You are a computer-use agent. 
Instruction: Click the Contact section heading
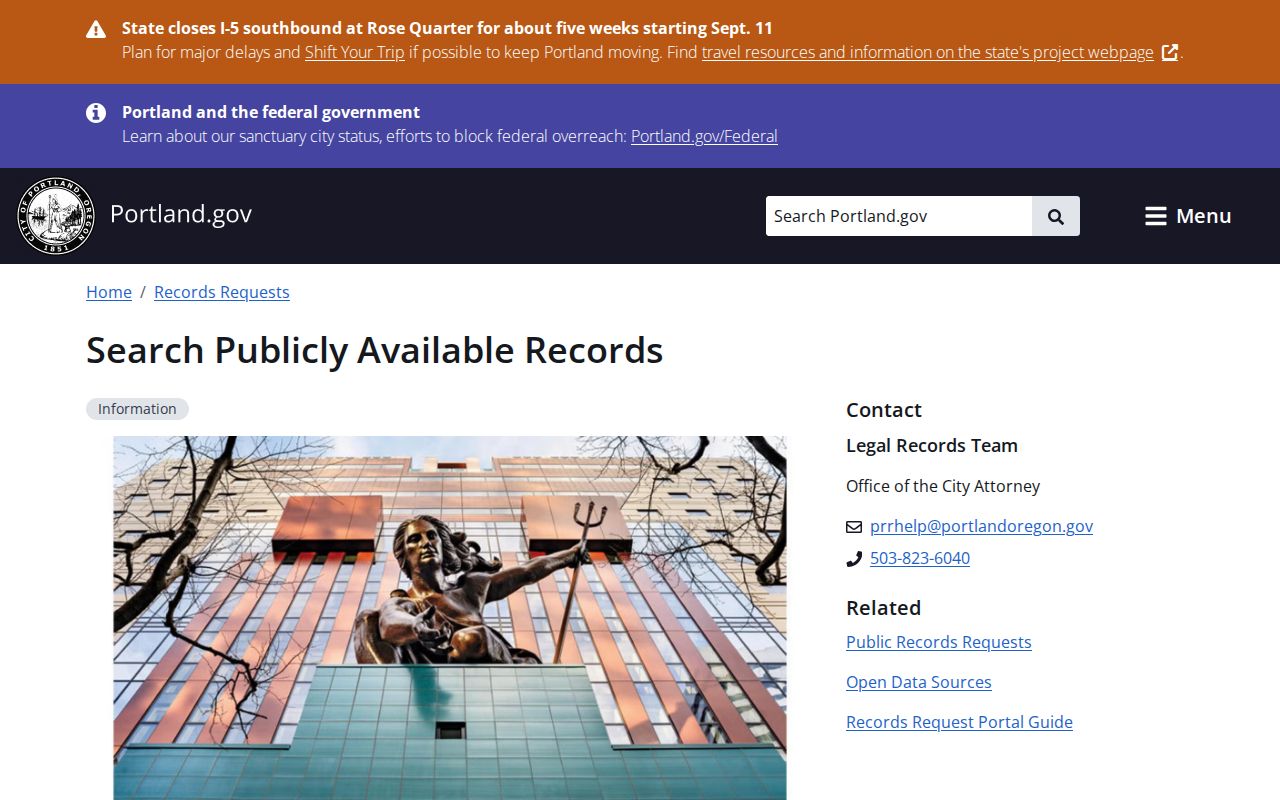(884, 410)
